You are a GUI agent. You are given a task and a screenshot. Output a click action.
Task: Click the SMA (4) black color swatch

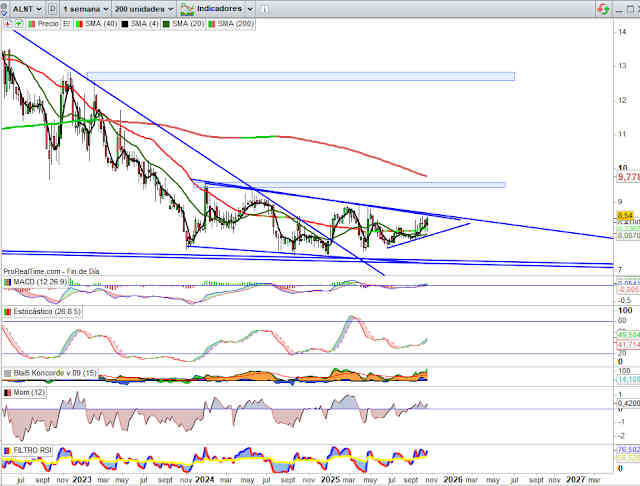click(125, 23)
